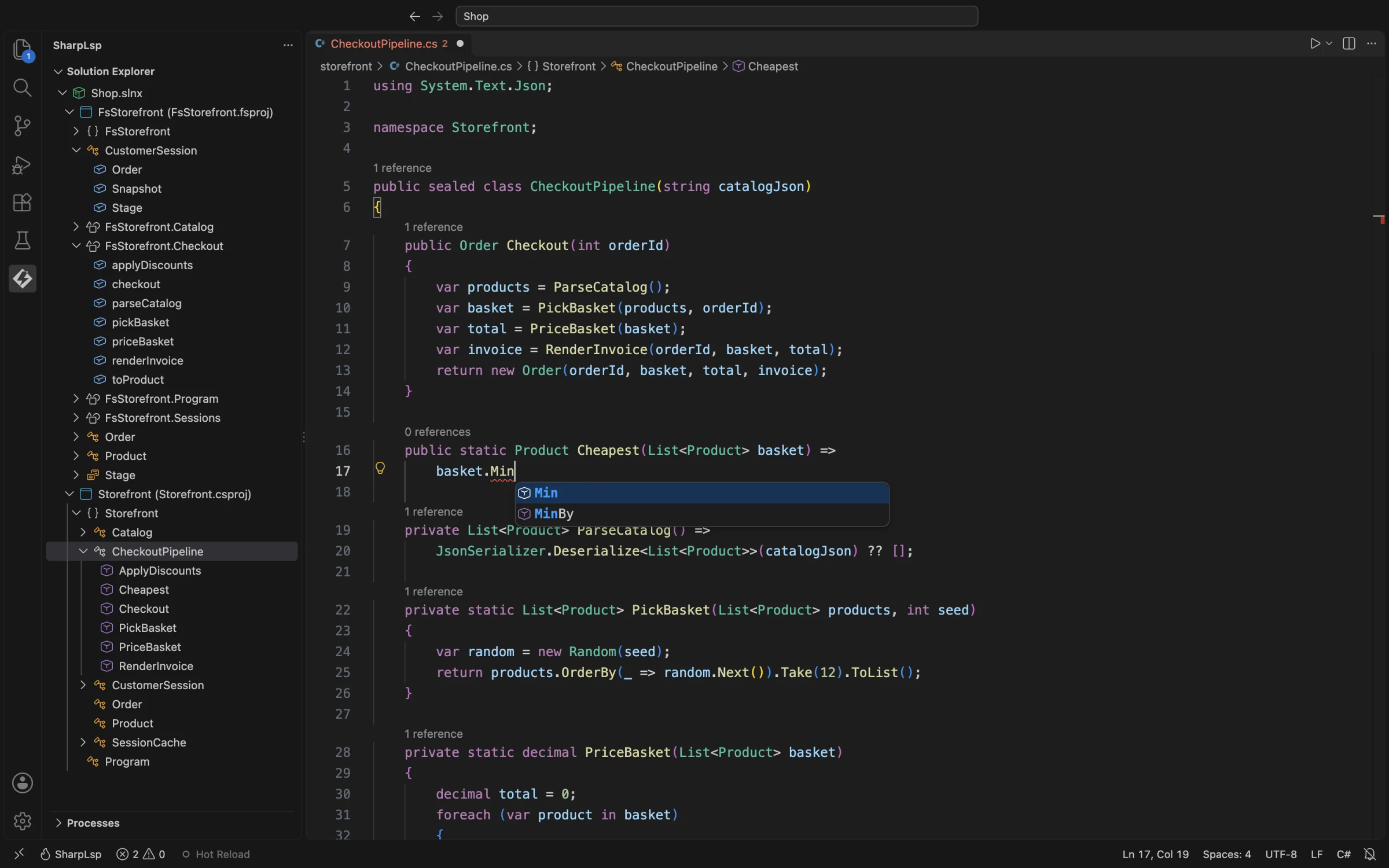Viewport: 1389px width, 868px height.
Task: Click the lightbulb code action icon
Action: tap(380, 468)
